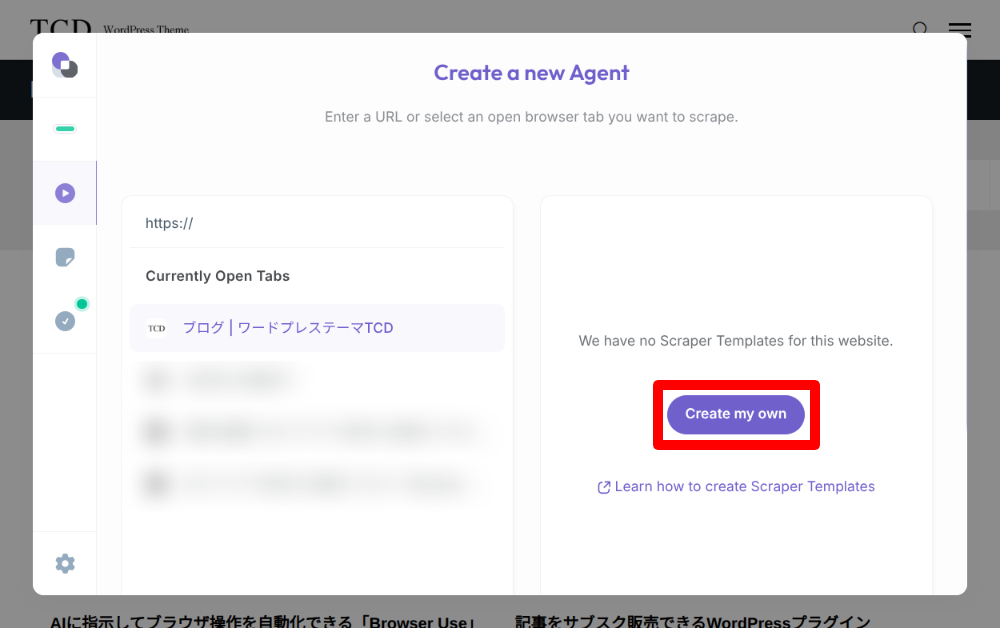Click the search magnifier in the TCD header
The height and width of the screenshot is (628, 1000).
(920, 29)
